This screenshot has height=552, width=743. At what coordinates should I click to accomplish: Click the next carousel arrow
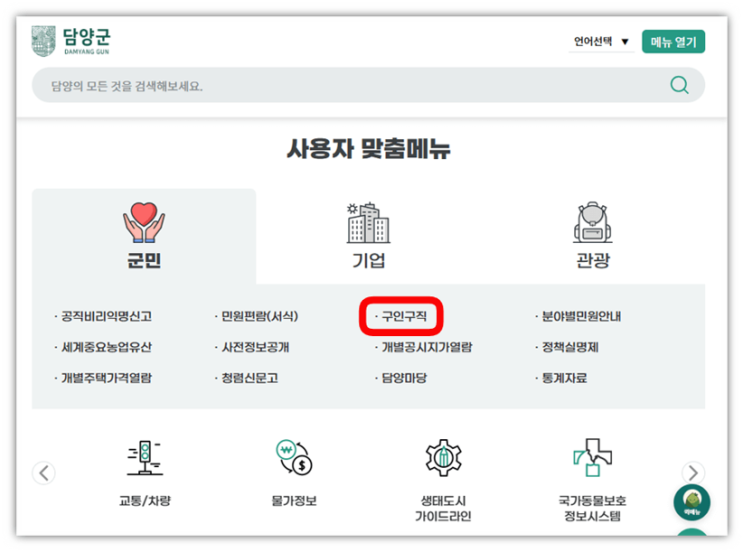coord(693,473)
